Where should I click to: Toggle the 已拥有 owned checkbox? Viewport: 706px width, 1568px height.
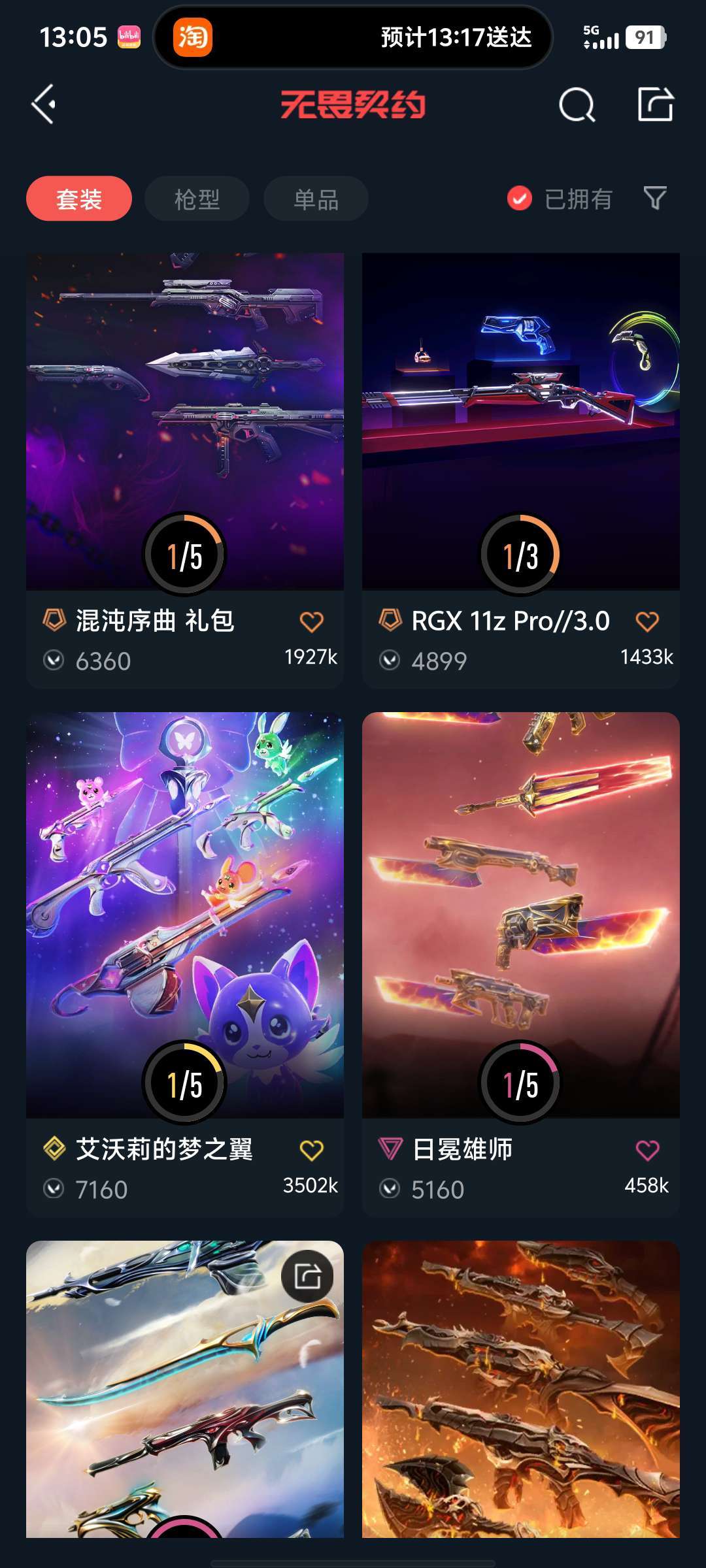pyautogui.click(x=520, y=198)
